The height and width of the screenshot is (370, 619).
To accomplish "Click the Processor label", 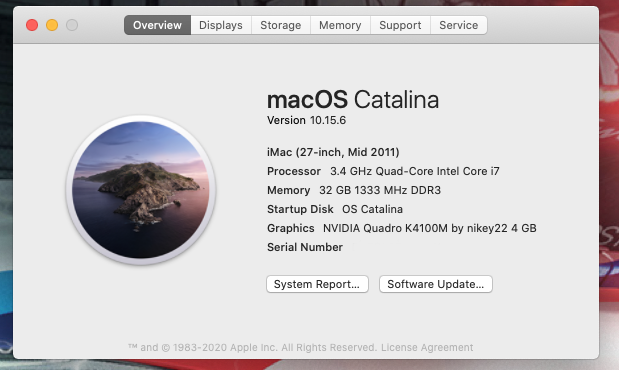I will 294,171.
